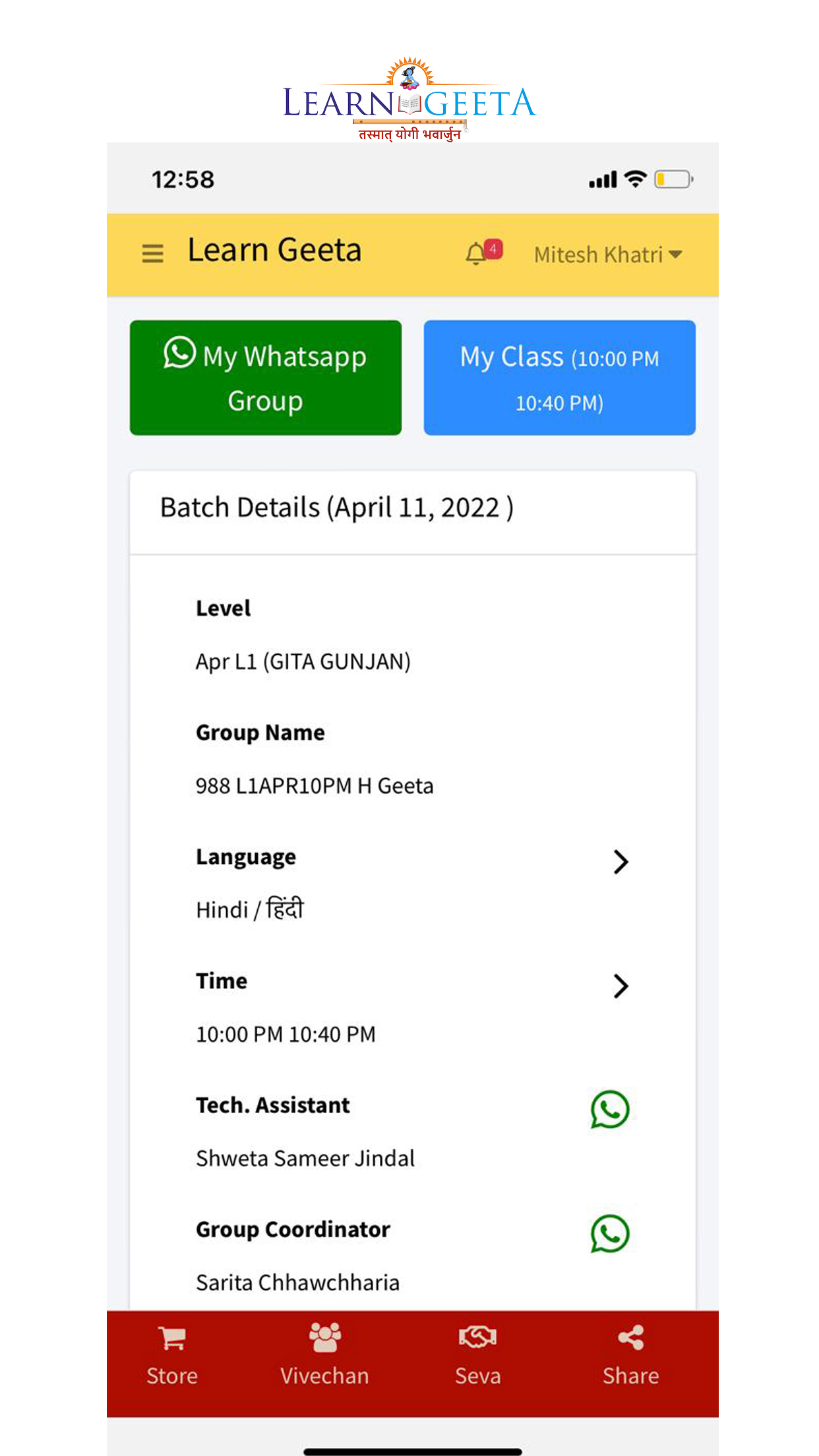Tap the cellular signal bars
Screen dimensions: 819x1456
coord(603,179)
